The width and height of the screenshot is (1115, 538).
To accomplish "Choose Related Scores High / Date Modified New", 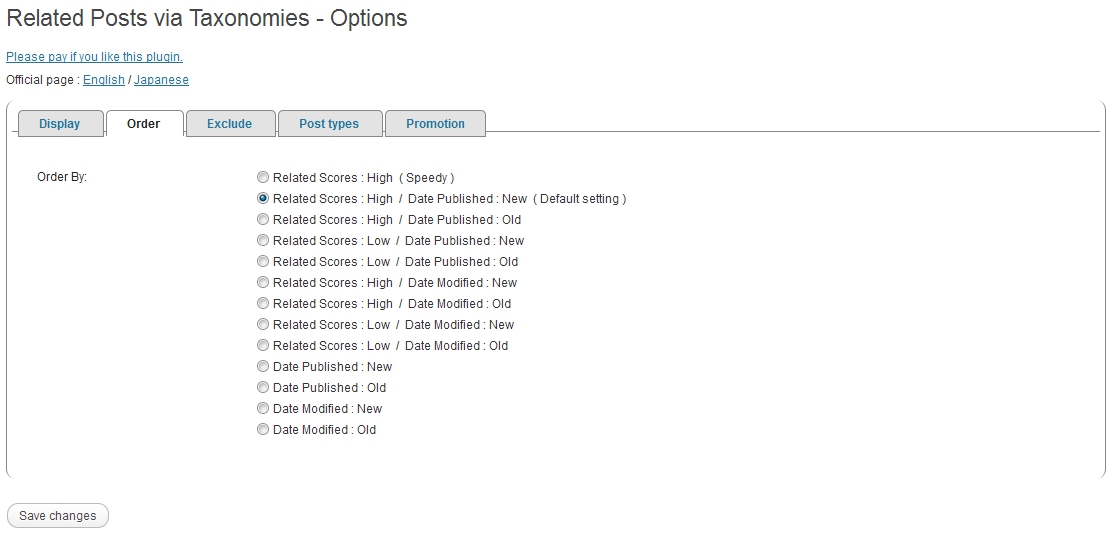I will (263, 283).
